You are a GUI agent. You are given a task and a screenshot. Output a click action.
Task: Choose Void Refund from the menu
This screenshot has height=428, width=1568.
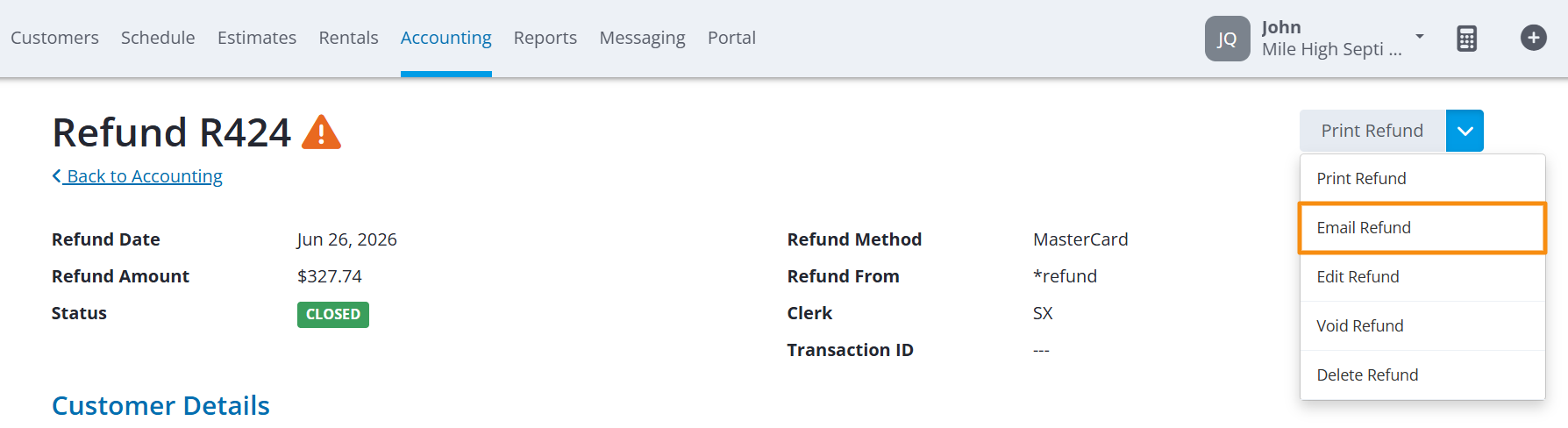tap(1422, 326)
